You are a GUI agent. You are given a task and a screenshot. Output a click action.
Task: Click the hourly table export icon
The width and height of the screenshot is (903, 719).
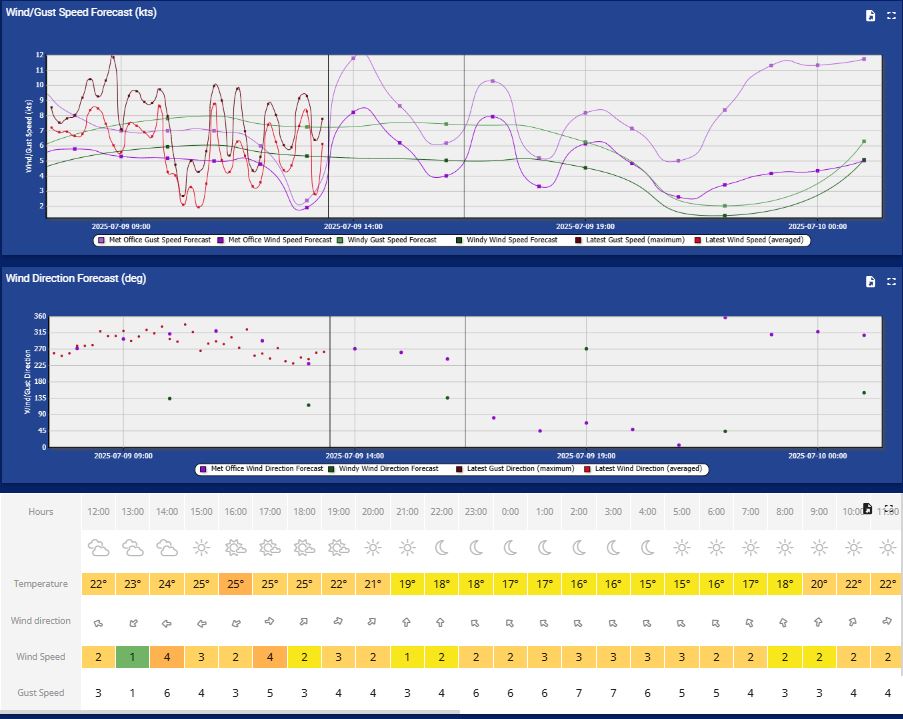tap(868, 508)
